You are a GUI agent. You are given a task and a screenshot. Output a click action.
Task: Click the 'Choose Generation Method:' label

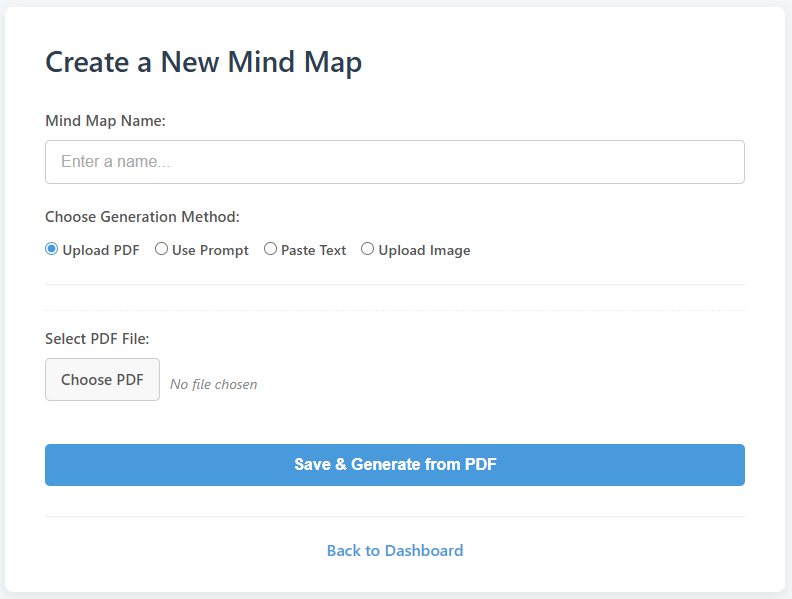[x=142, y=217]
